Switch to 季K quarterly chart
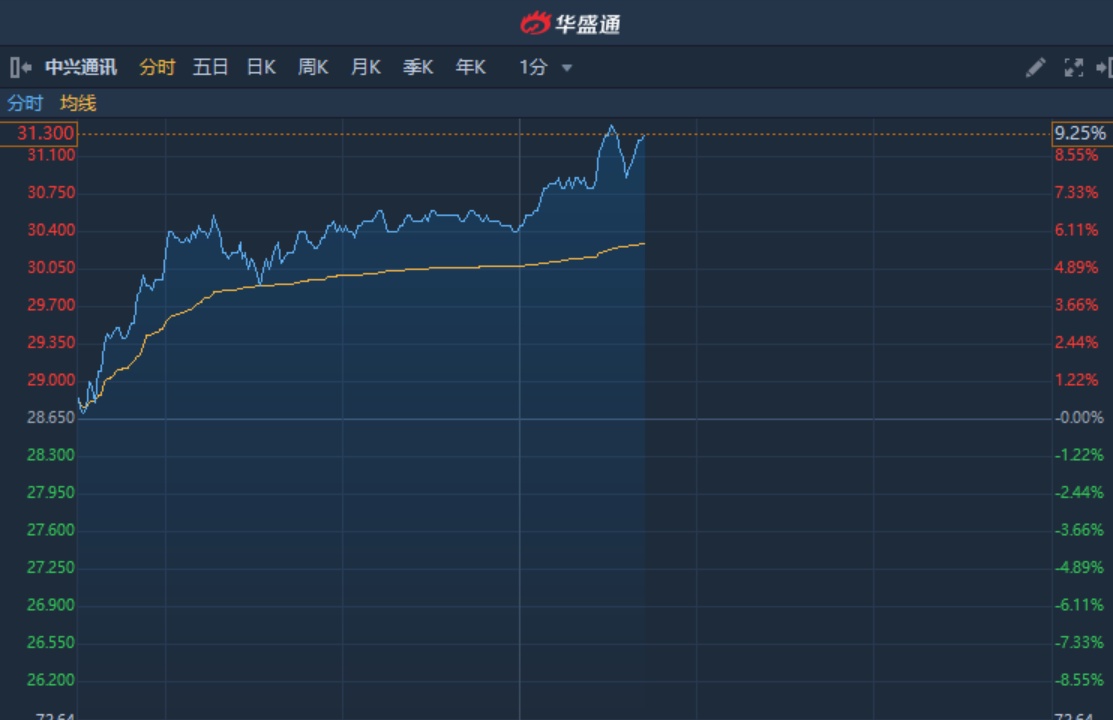The height and width of the screenshot is (720, 1113). coord(418,68)
